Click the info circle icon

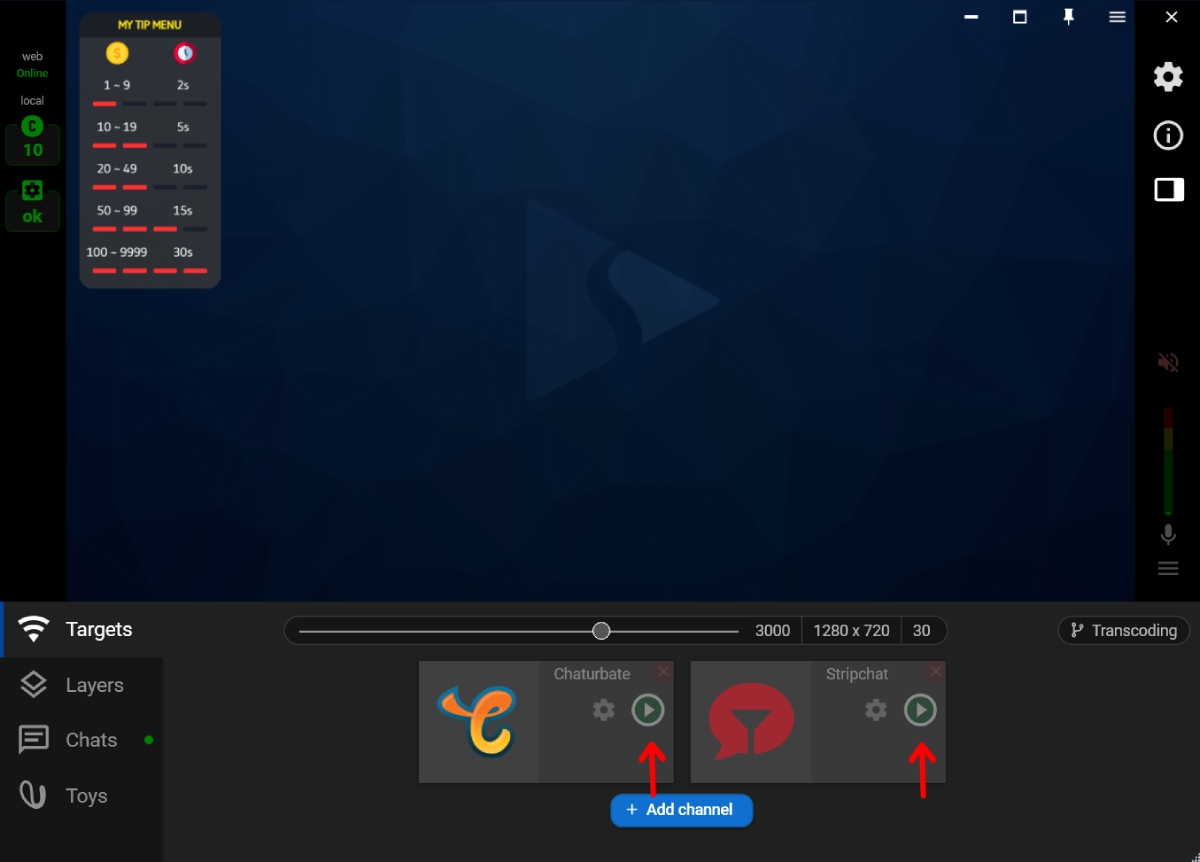click(1168, 135)
